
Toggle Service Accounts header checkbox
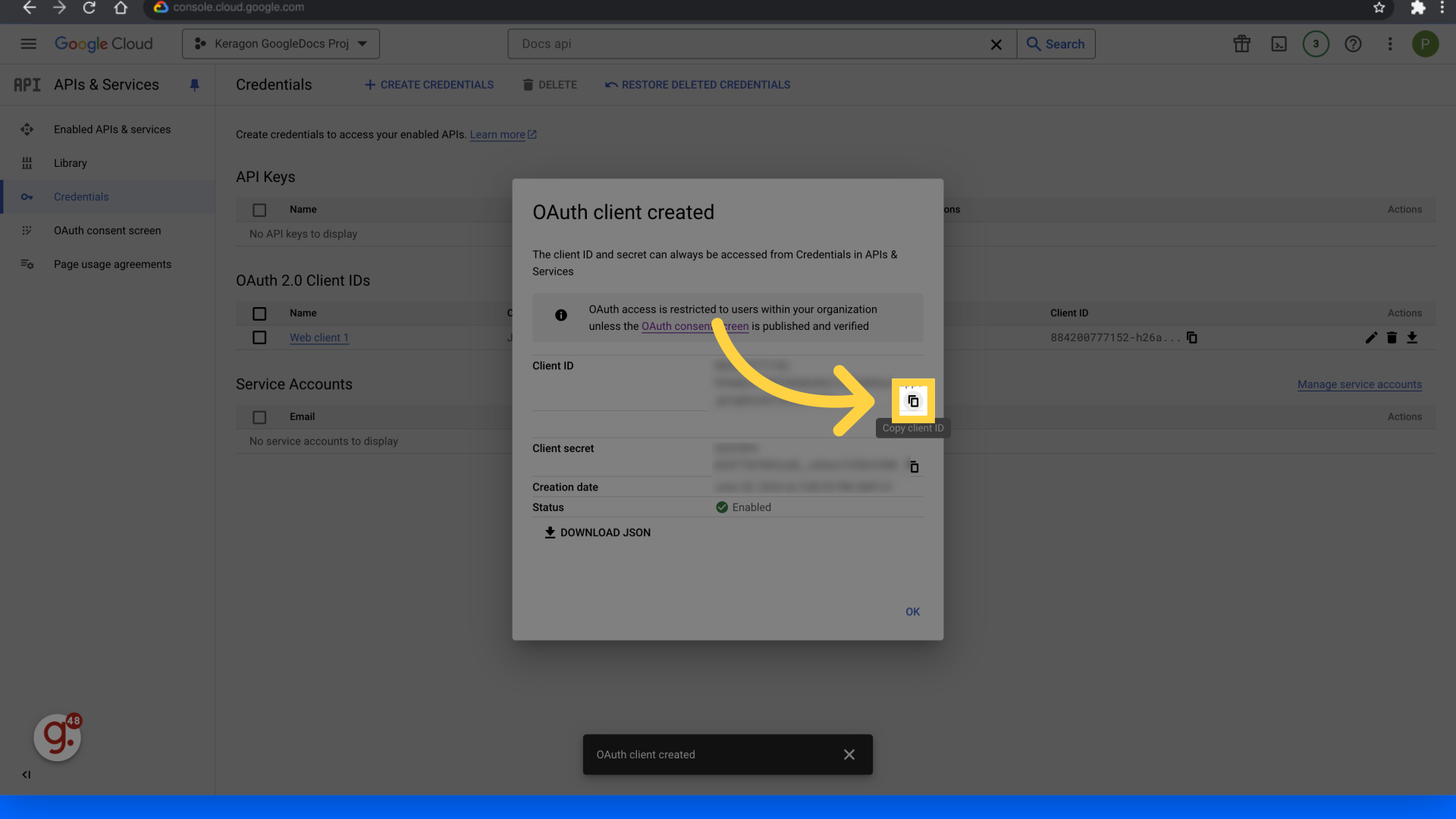point(259,417)
